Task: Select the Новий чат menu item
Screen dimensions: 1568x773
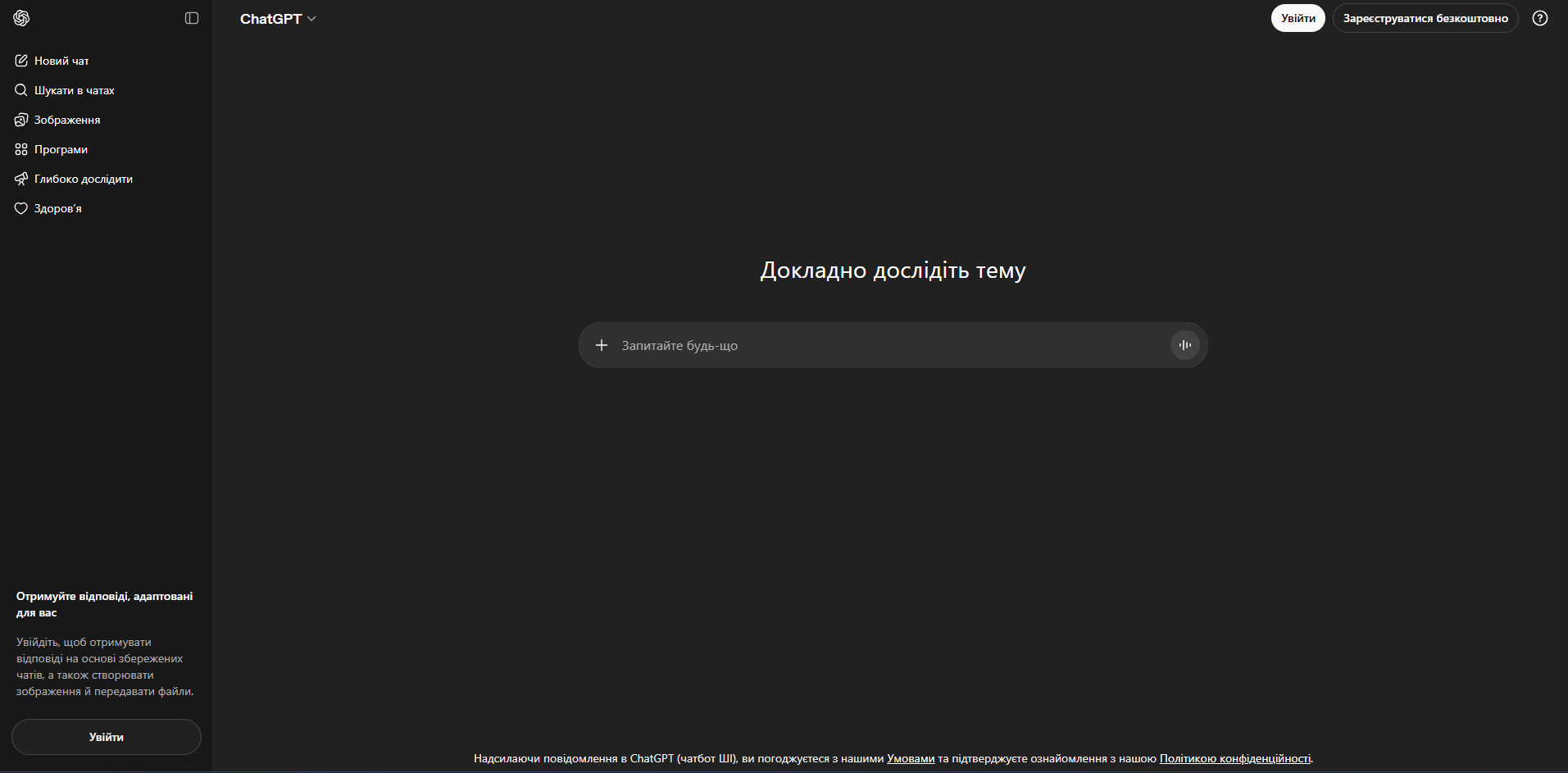Action: pyautogui.click(x=61, y=61)
